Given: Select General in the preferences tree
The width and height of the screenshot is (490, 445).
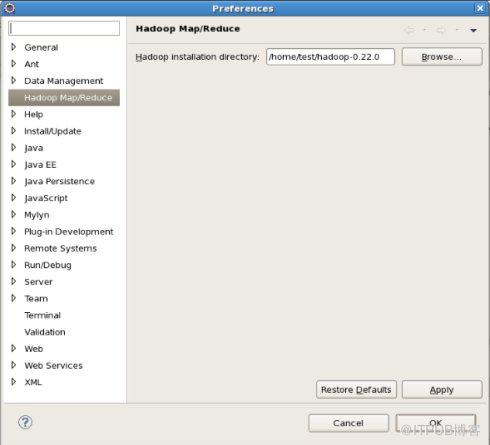Looking at the screenshot, I should coord(41,47).
